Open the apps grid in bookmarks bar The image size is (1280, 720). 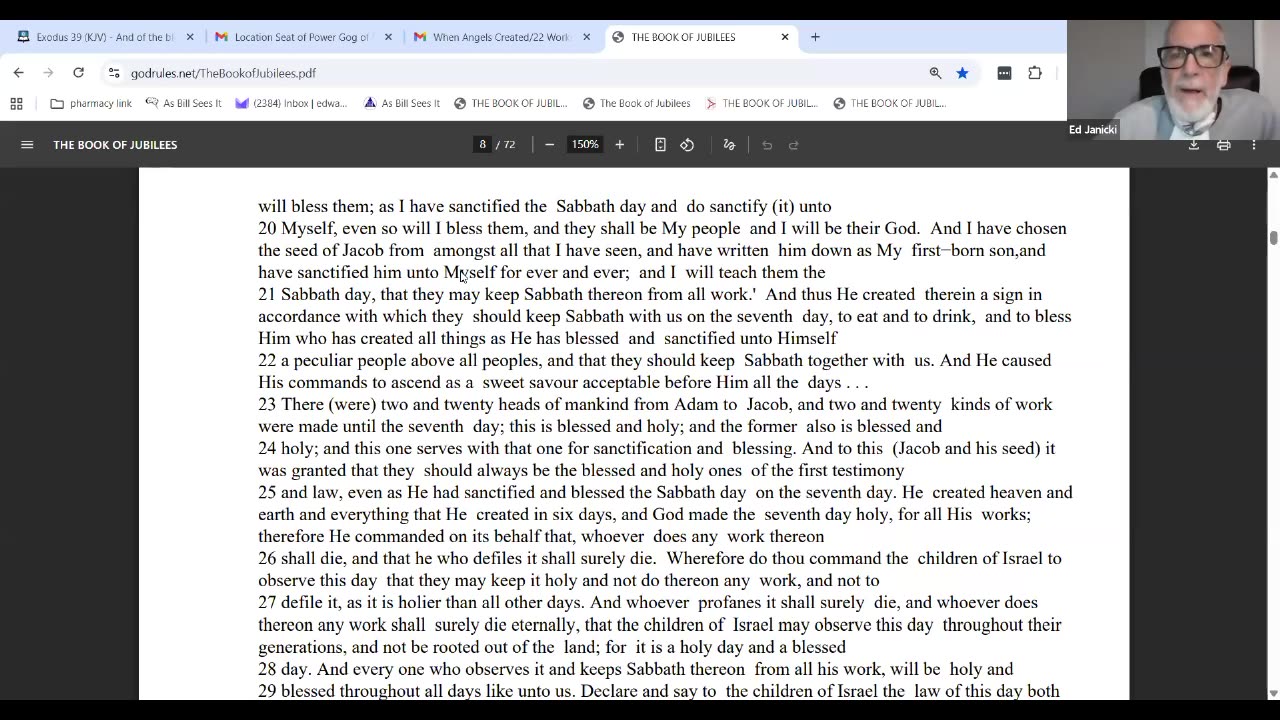(x=16, y=103)
